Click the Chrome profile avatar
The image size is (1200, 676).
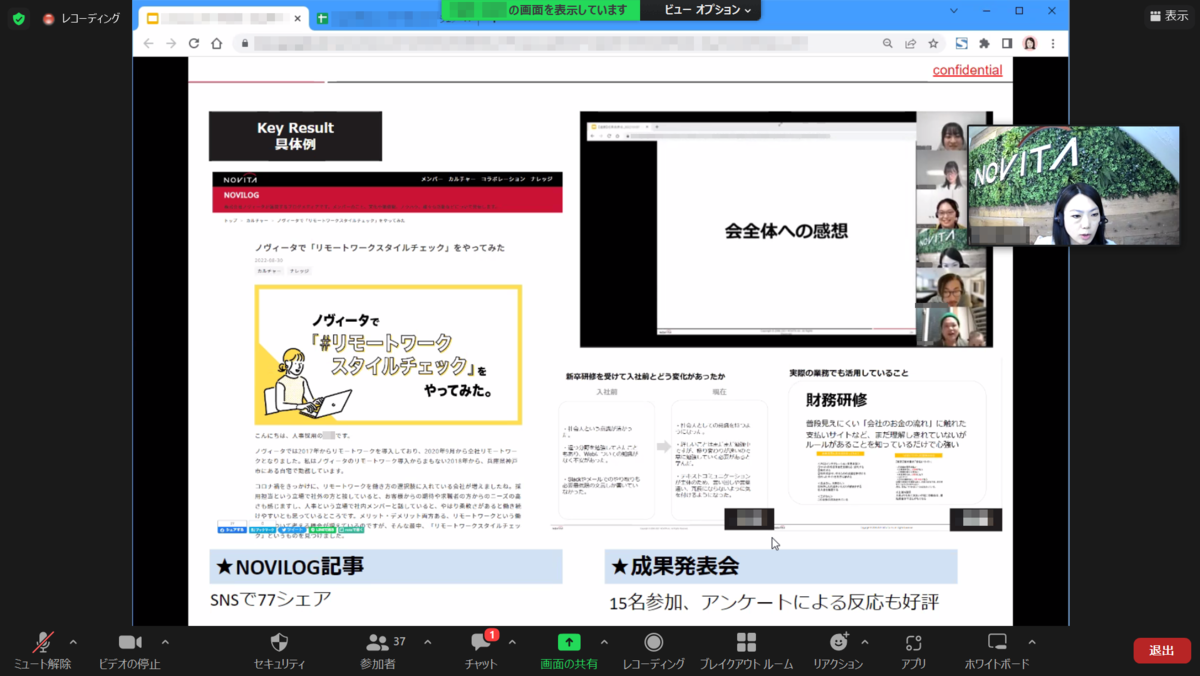click(1030, 43)
